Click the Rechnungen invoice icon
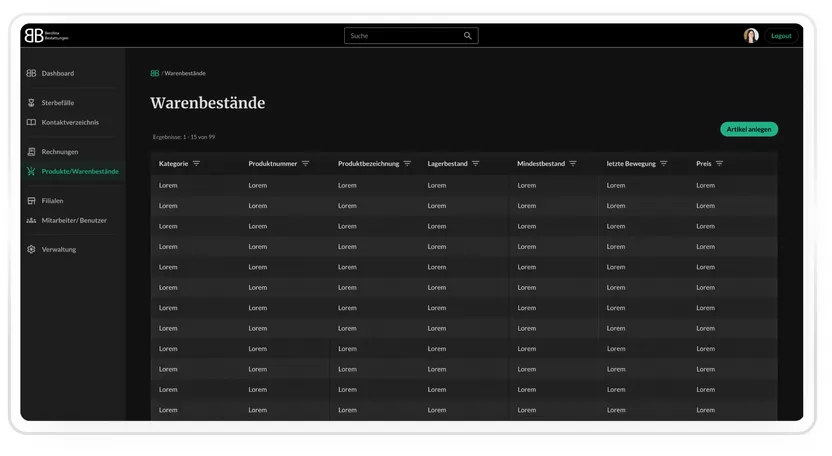The width and height of the screenshot is (832, 456). (x=31, y=152)
